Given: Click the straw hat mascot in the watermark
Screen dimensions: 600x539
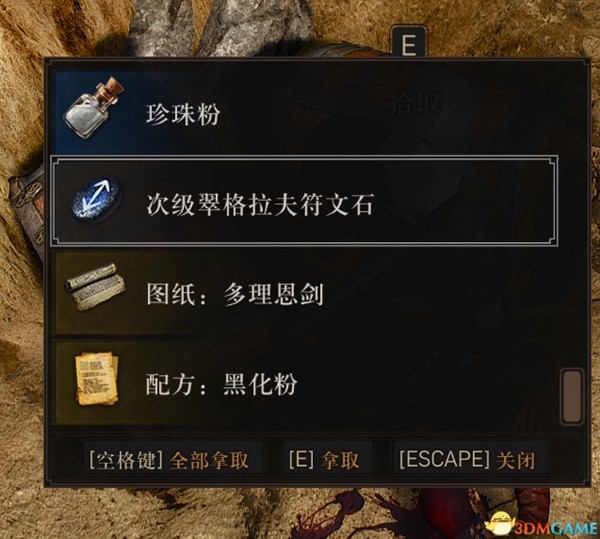Looking at the screenshot, I should pyautogui.click(x=501, y=524).
